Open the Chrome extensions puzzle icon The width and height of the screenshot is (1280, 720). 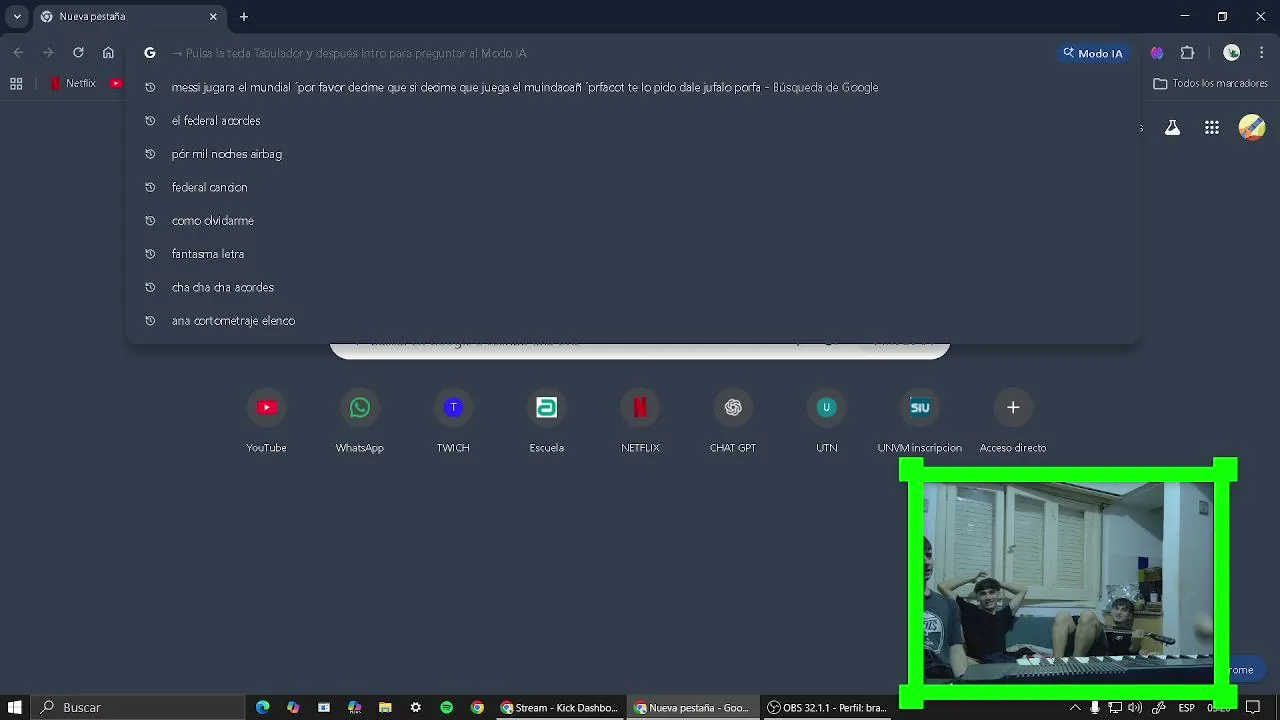[x=1188, y=53]
